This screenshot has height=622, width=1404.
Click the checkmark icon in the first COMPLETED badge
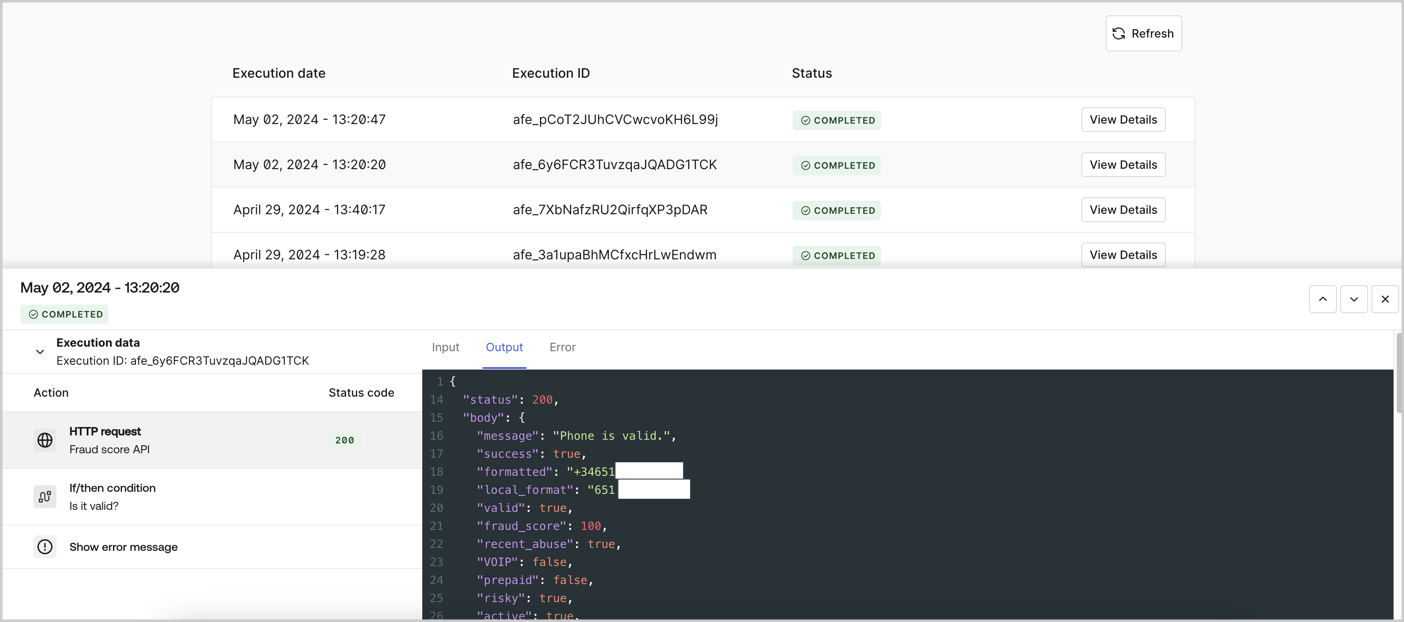pyautogui.click(x=805, y=119)
